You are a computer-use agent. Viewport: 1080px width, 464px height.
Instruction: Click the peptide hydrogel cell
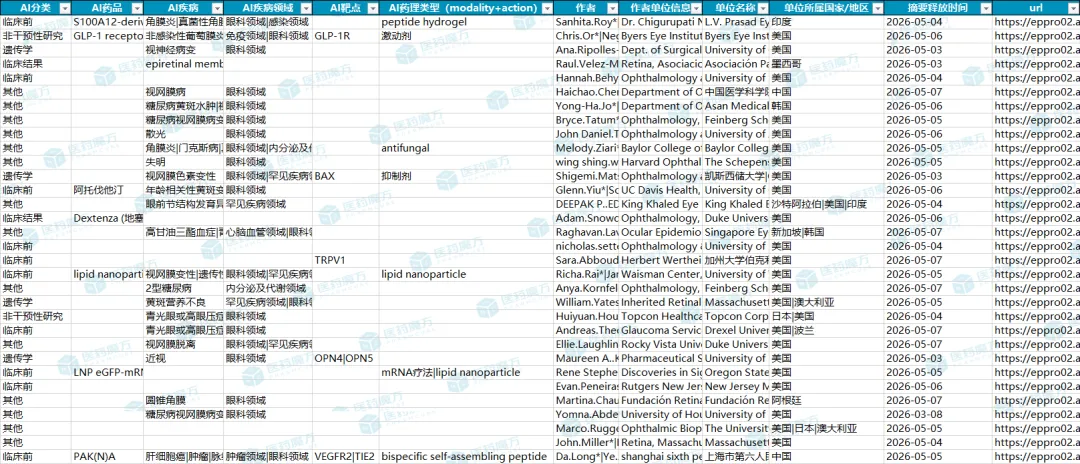466,22
